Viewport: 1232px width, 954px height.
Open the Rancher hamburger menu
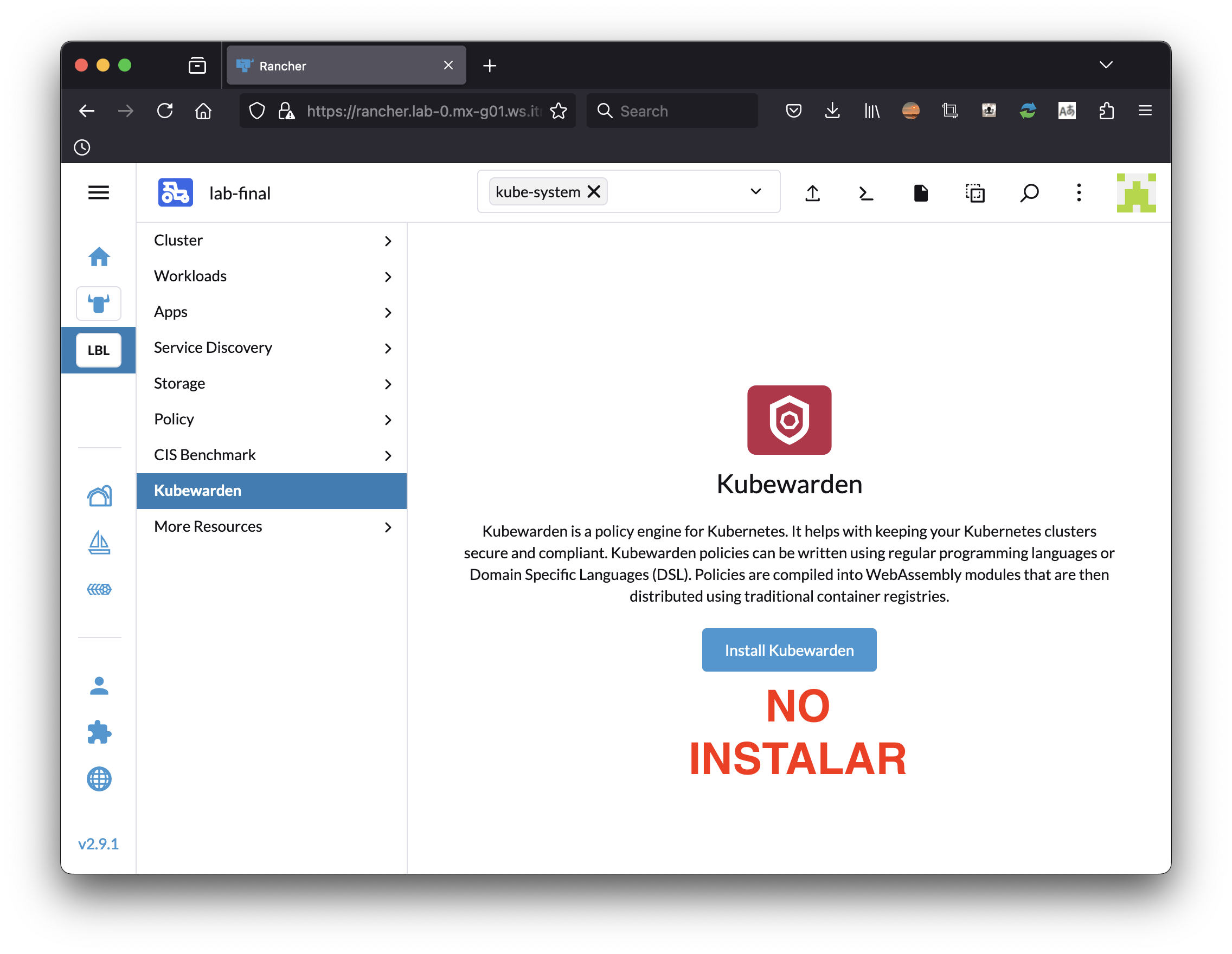tap(99, 193)
